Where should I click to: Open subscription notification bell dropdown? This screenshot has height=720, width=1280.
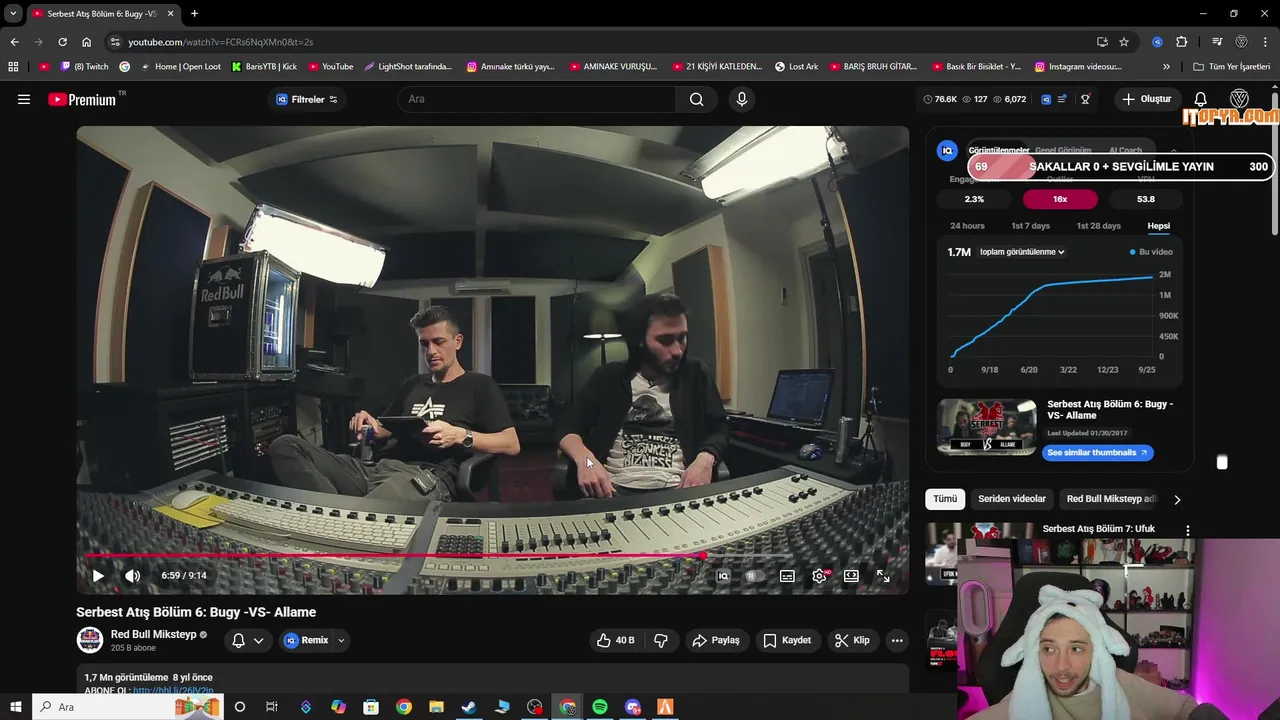[x=247, y=640]
